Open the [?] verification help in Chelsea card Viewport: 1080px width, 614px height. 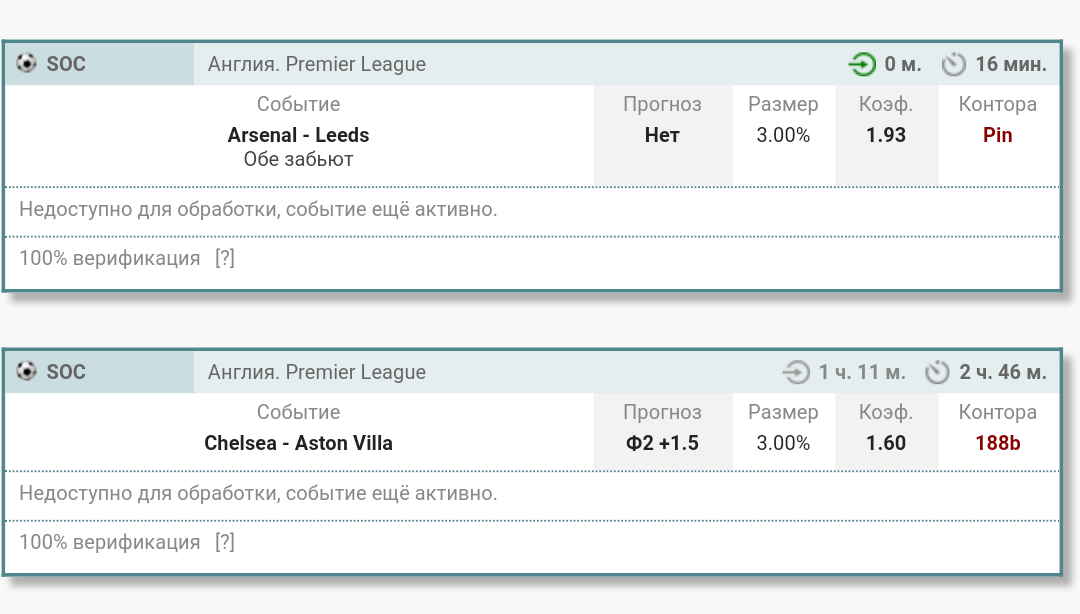pyautogui.click(x=225, y=543)
